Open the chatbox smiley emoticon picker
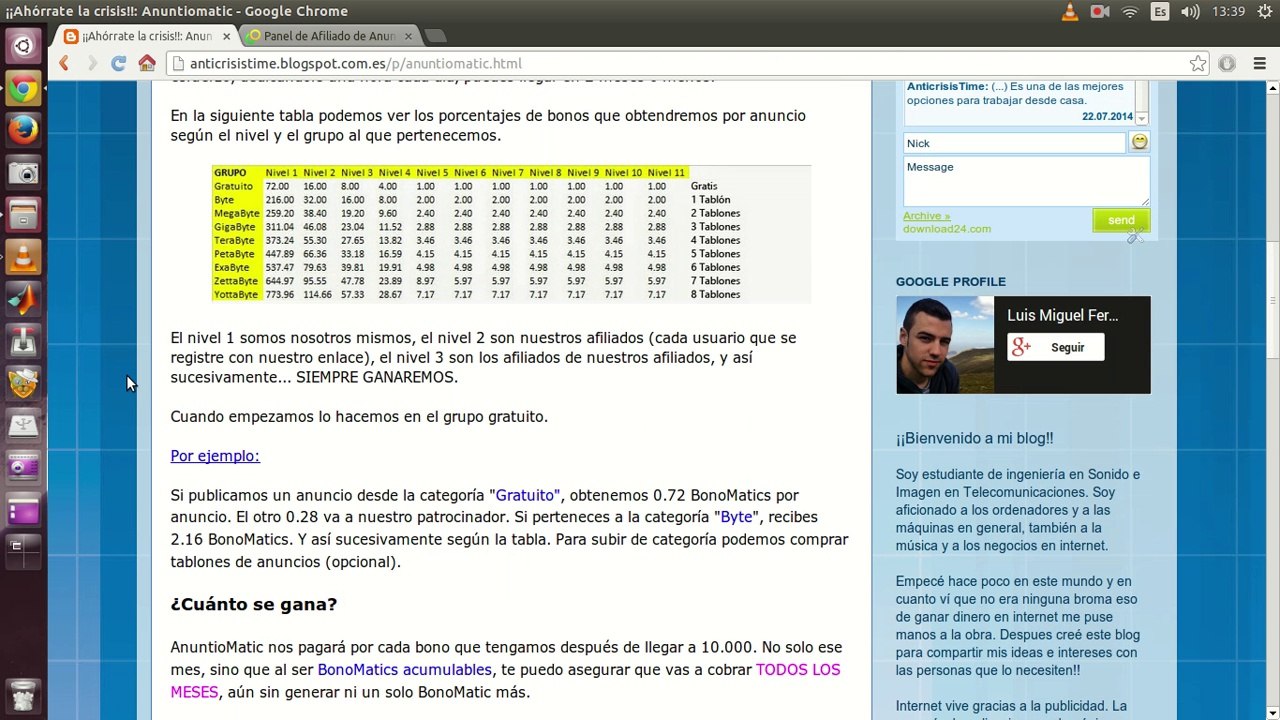The height and width of the screenshot is (720, 1280). (x=1139, y=142)
